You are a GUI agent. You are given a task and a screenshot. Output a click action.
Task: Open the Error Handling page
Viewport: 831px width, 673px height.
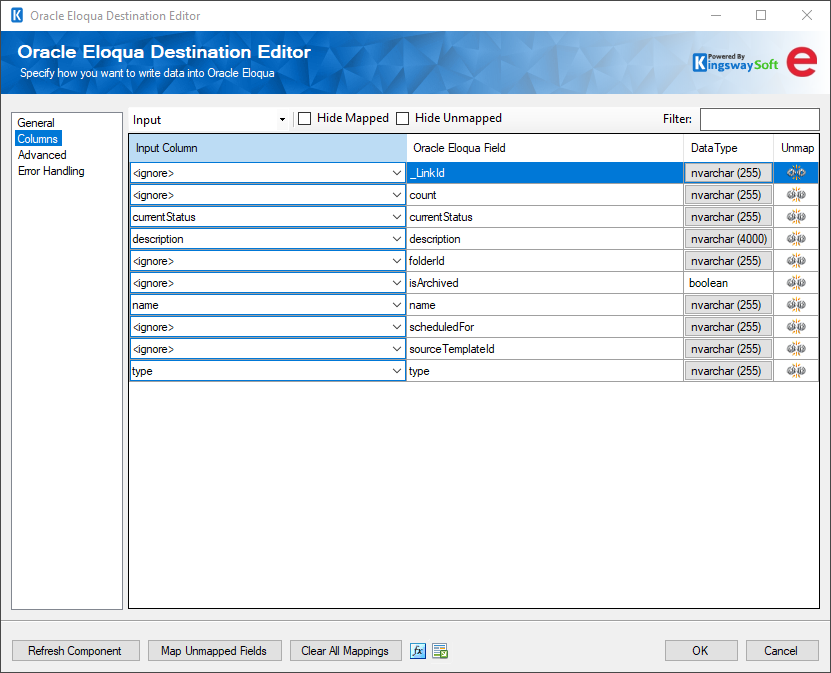pyautogui.click(x=51, y=171)
